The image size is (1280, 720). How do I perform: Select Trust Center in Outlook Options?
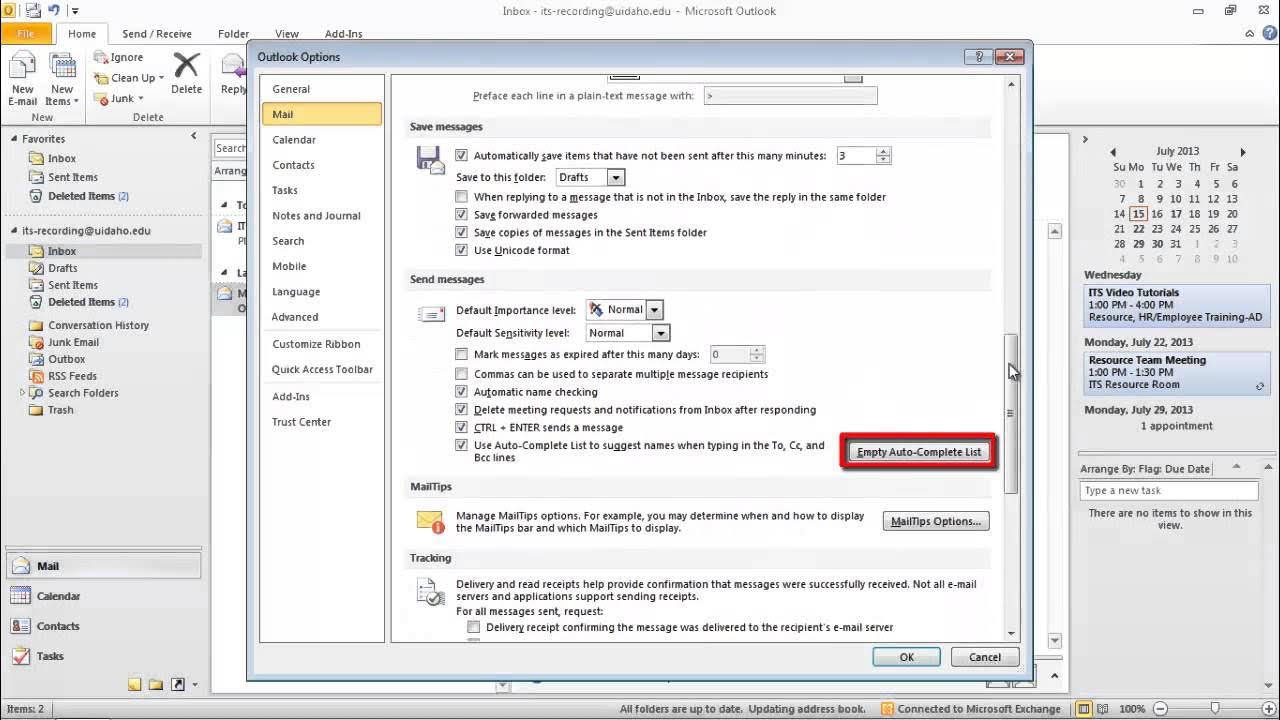[322, 422]
